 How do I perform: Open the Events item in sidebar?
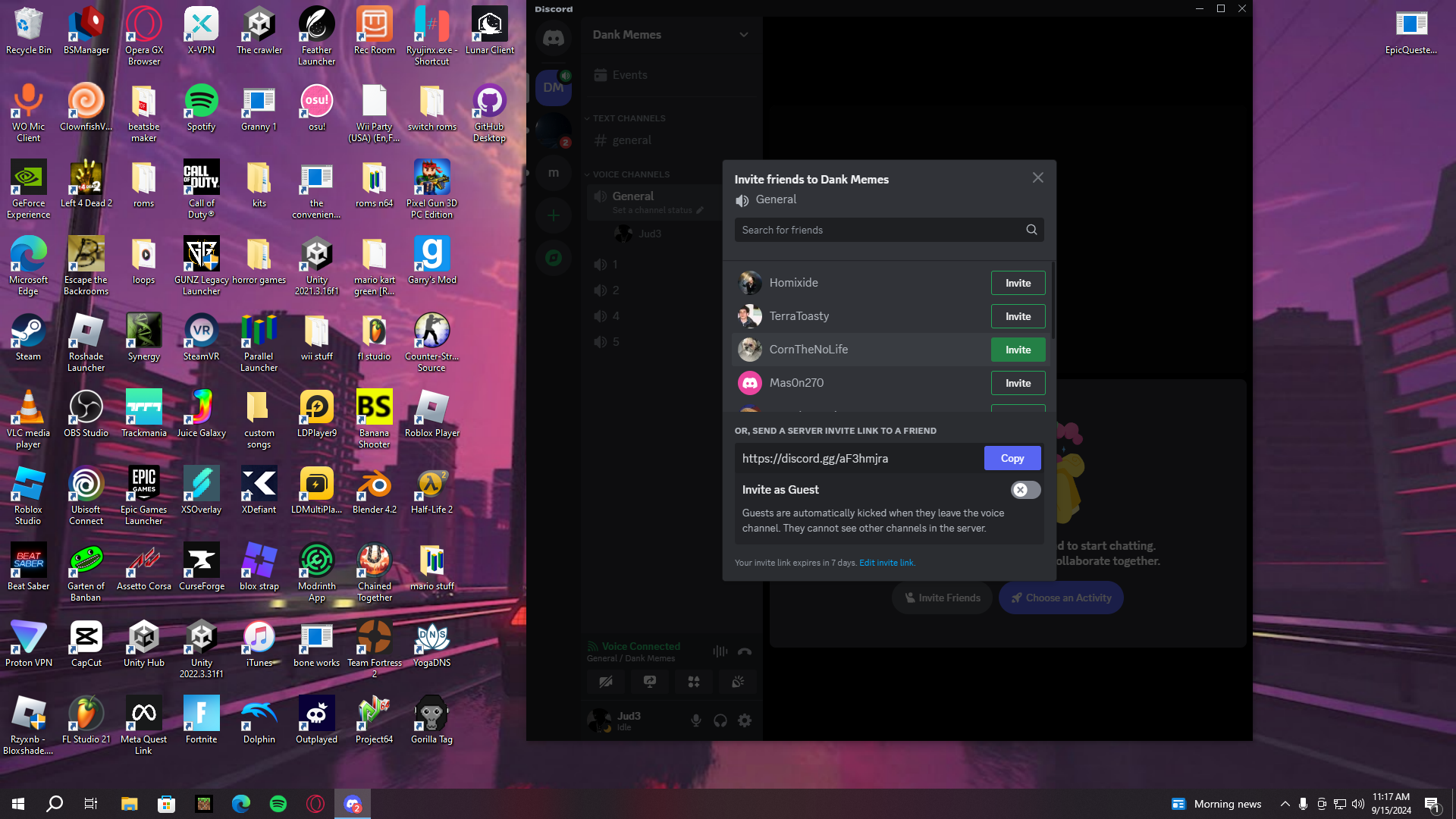(x=629, y=75)
